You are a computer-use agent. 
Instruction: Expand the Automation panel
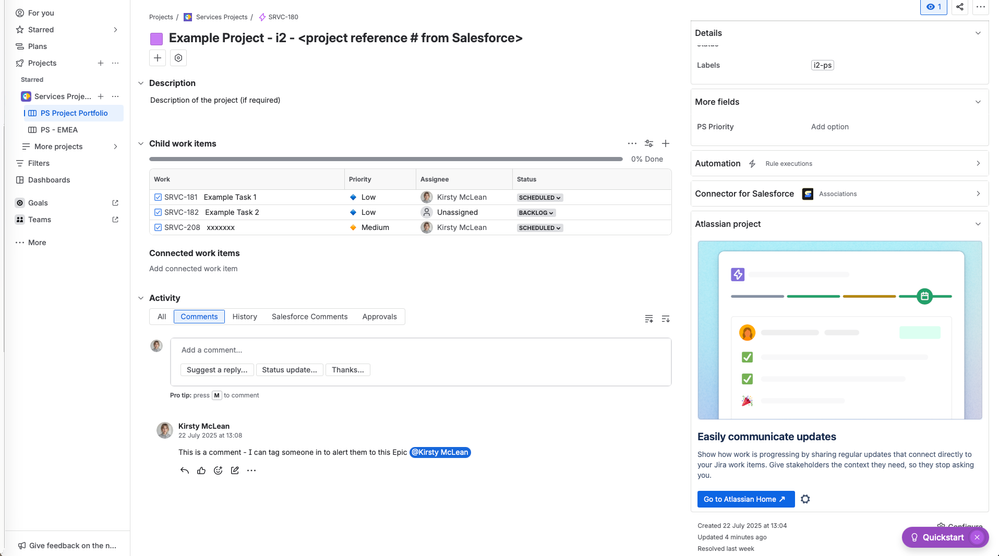pyautogui.click(x=978, y=164)
